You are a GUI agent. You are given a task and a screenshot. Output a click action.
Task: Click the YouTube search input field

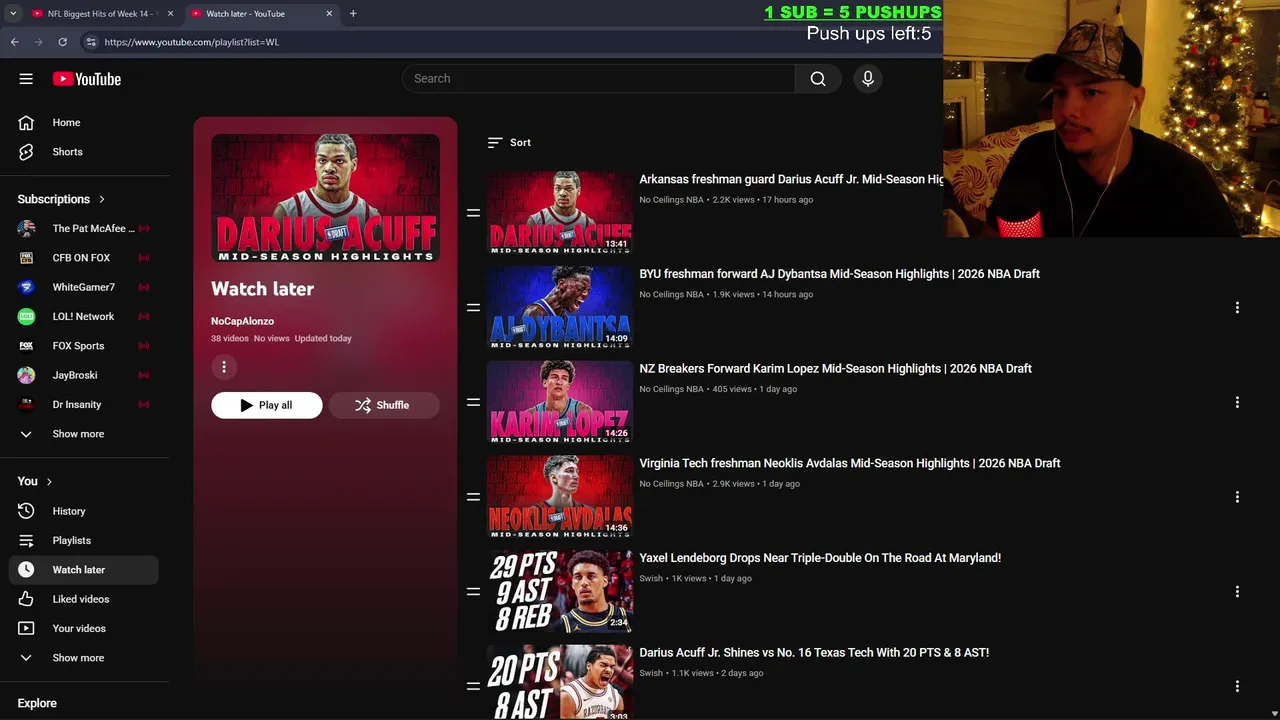click(598, 79)
